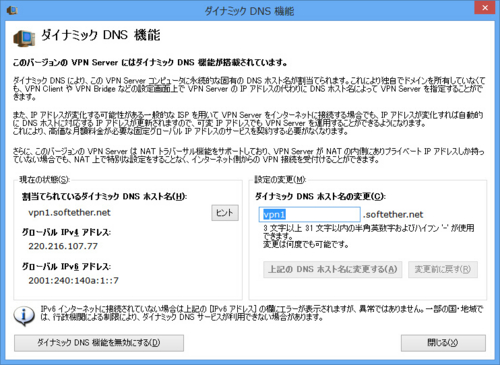The height and width of the screenshot is (365, 500).
Task: Click ダイナミック DNS 機能を無効にする(D) button
Action: [99, 343]
